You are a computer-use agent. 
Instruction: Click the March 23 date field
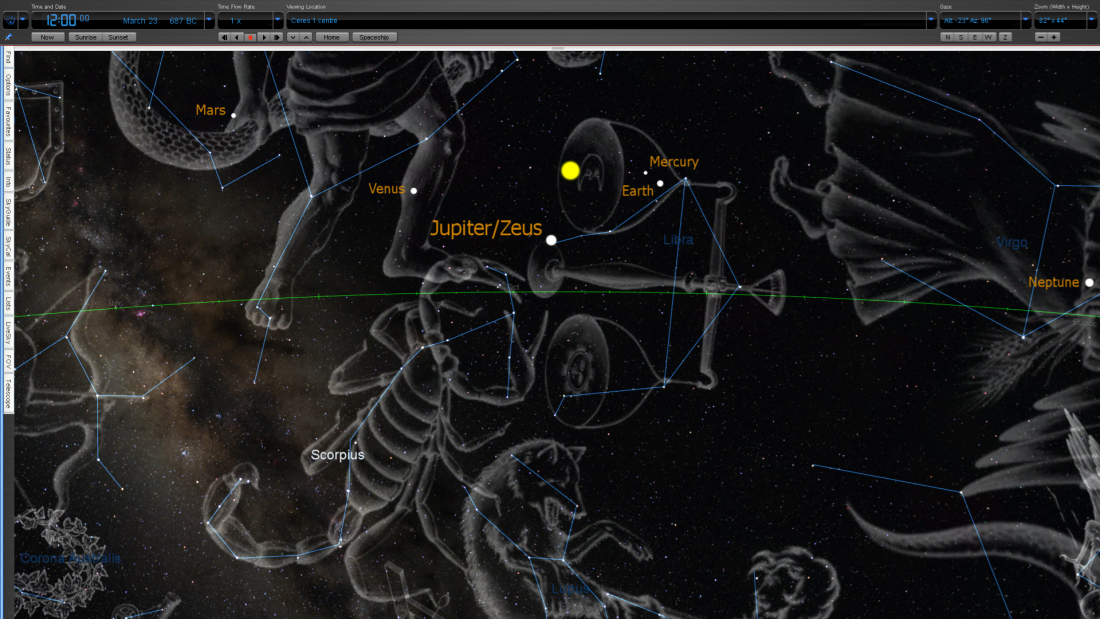140,21
